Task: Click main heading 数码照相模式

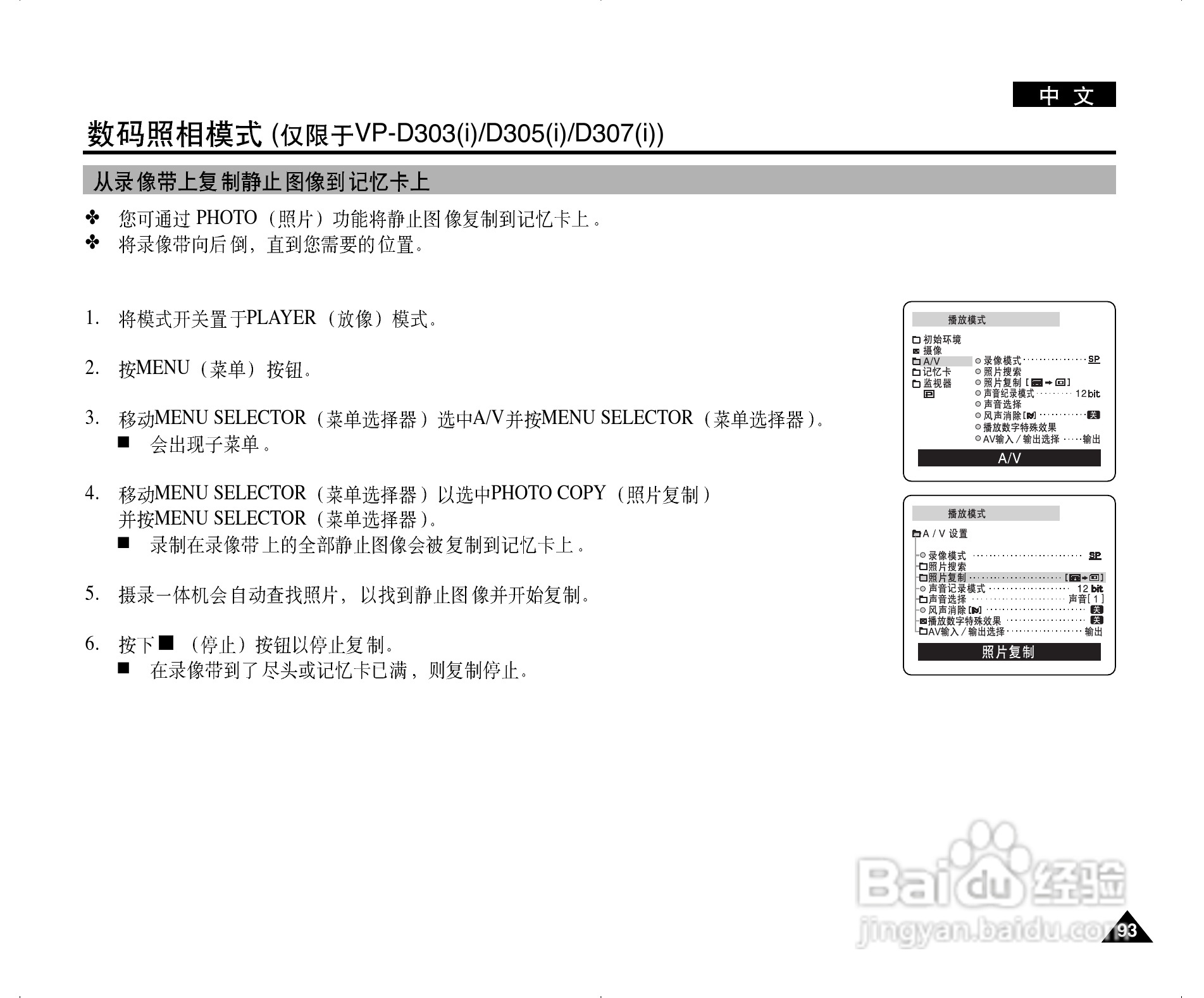Action: (x=174, y=134)
